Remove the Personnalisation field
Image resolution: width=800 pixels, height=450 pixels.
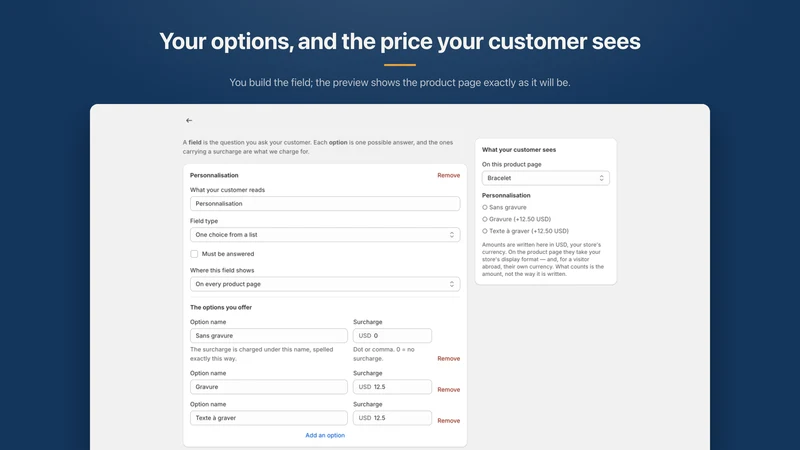(448, 175)
